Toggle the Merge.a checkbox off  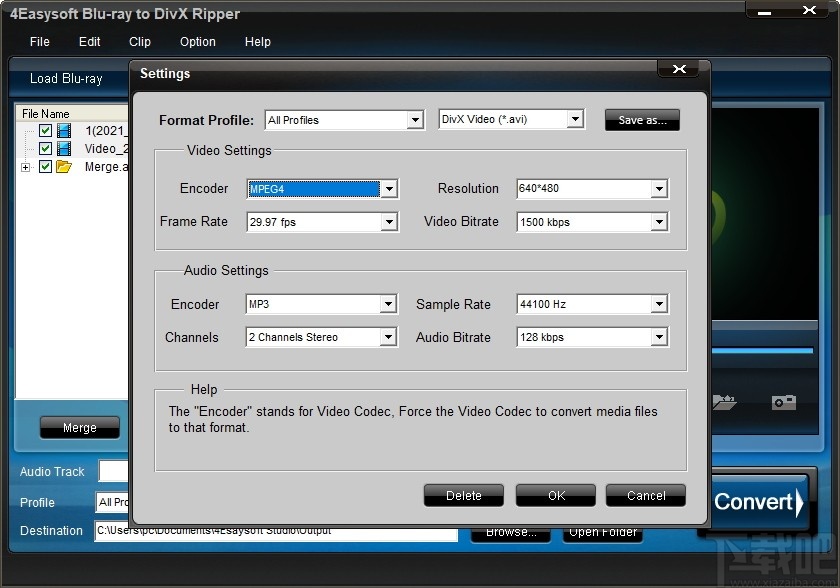click(46, 167)
